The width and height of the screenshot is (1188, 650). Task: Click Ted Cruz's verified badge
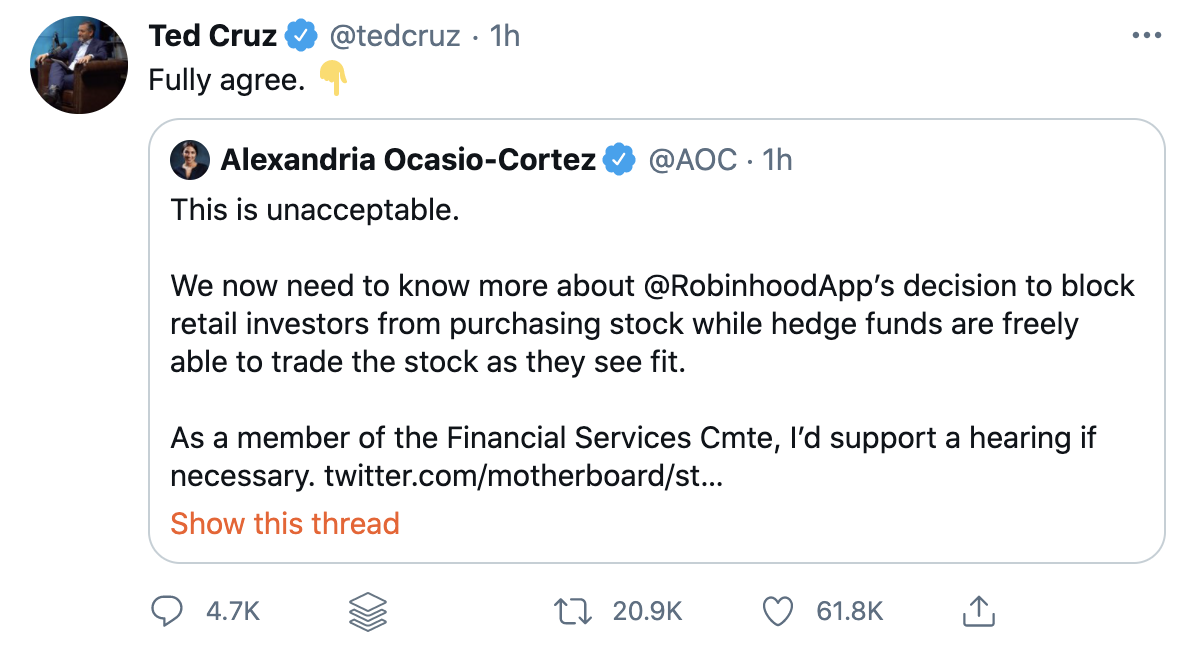point(301,36)
